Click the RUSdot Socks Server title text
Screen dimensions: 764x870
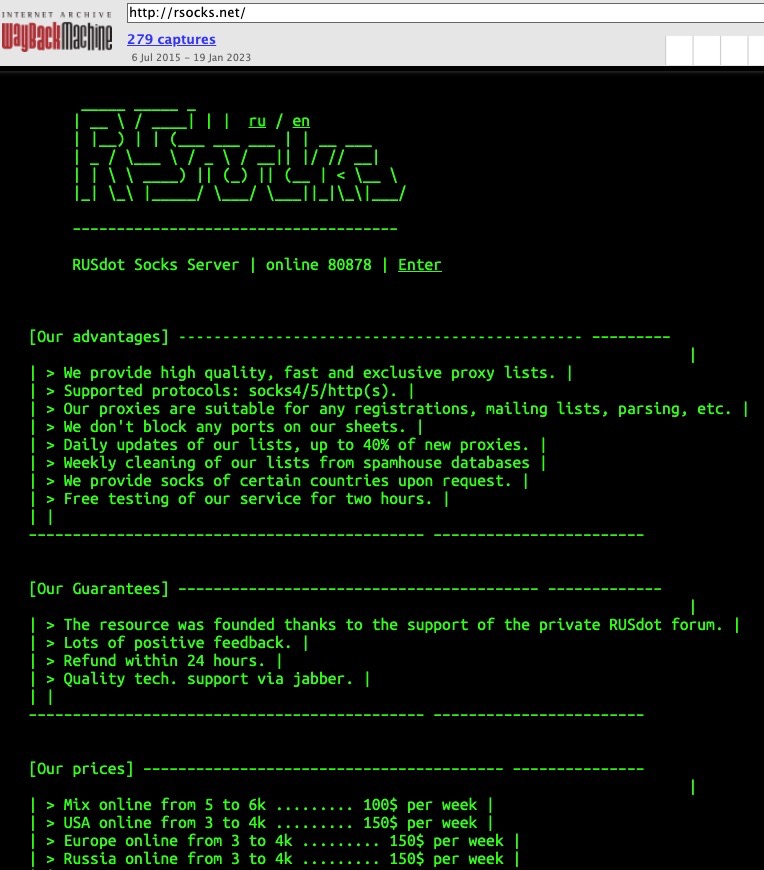pyautogui.click(x=155, y=265)
